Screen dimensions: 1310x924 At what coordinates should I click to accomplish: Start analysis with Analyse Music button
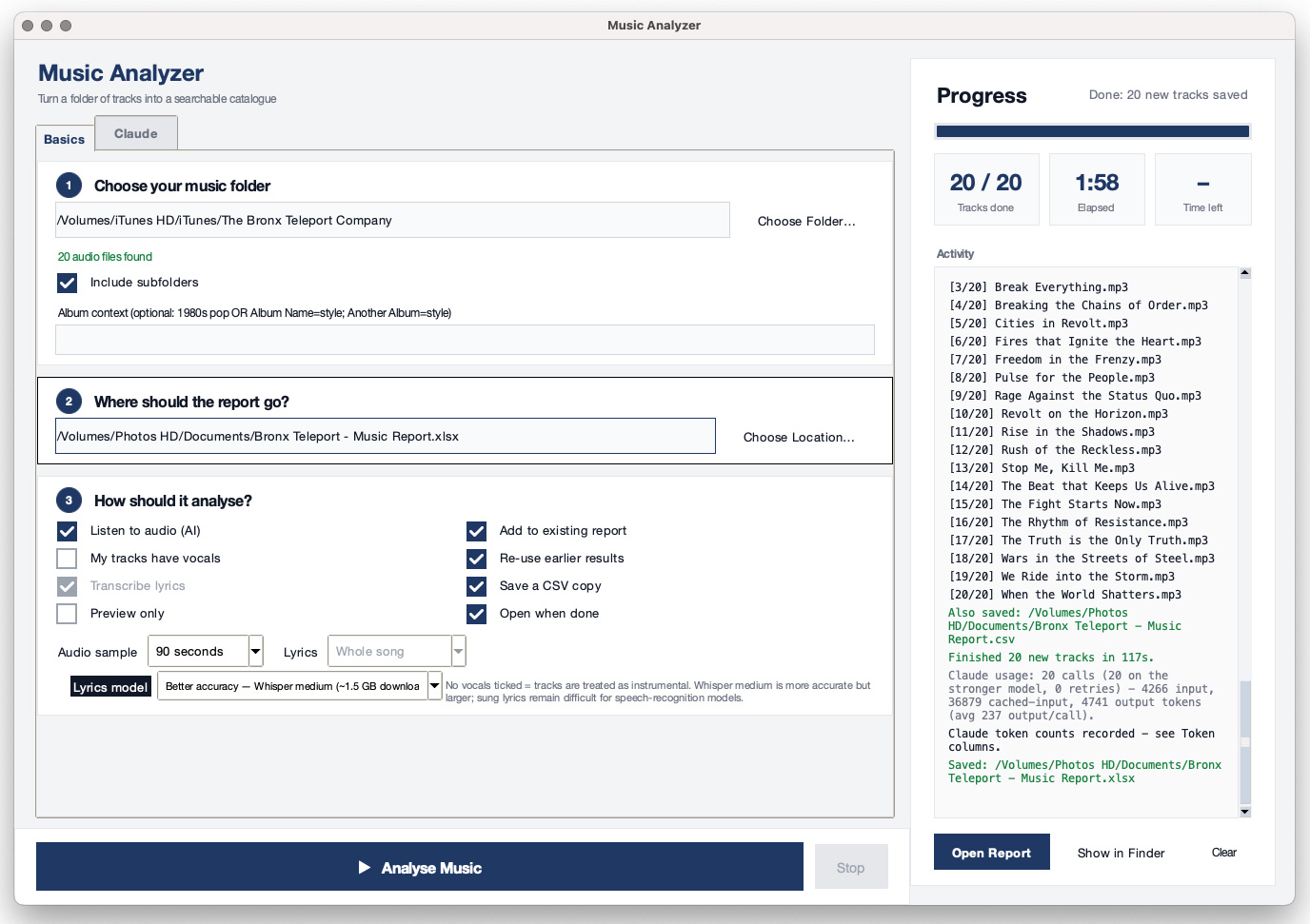pyautogui.click(x=420, y=868)
